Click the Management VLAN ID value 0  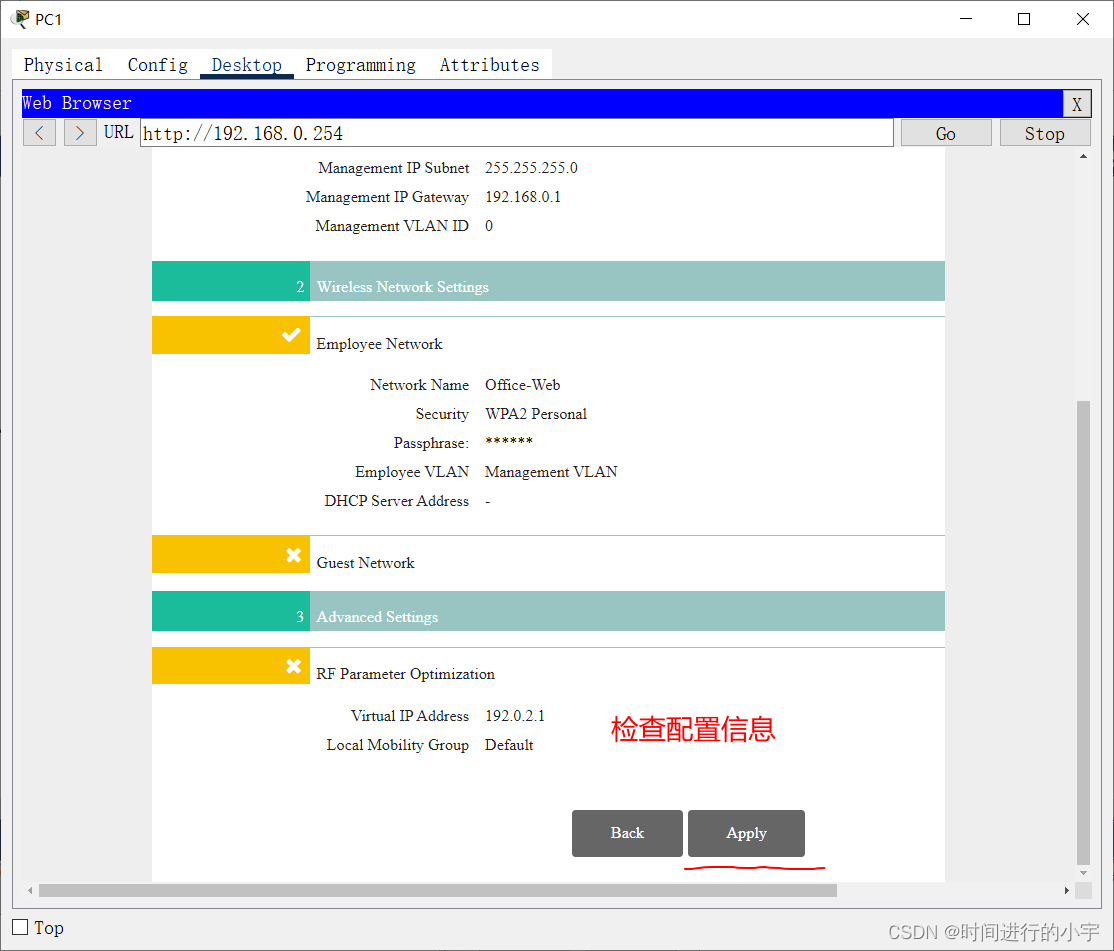(x=489, y=226)
